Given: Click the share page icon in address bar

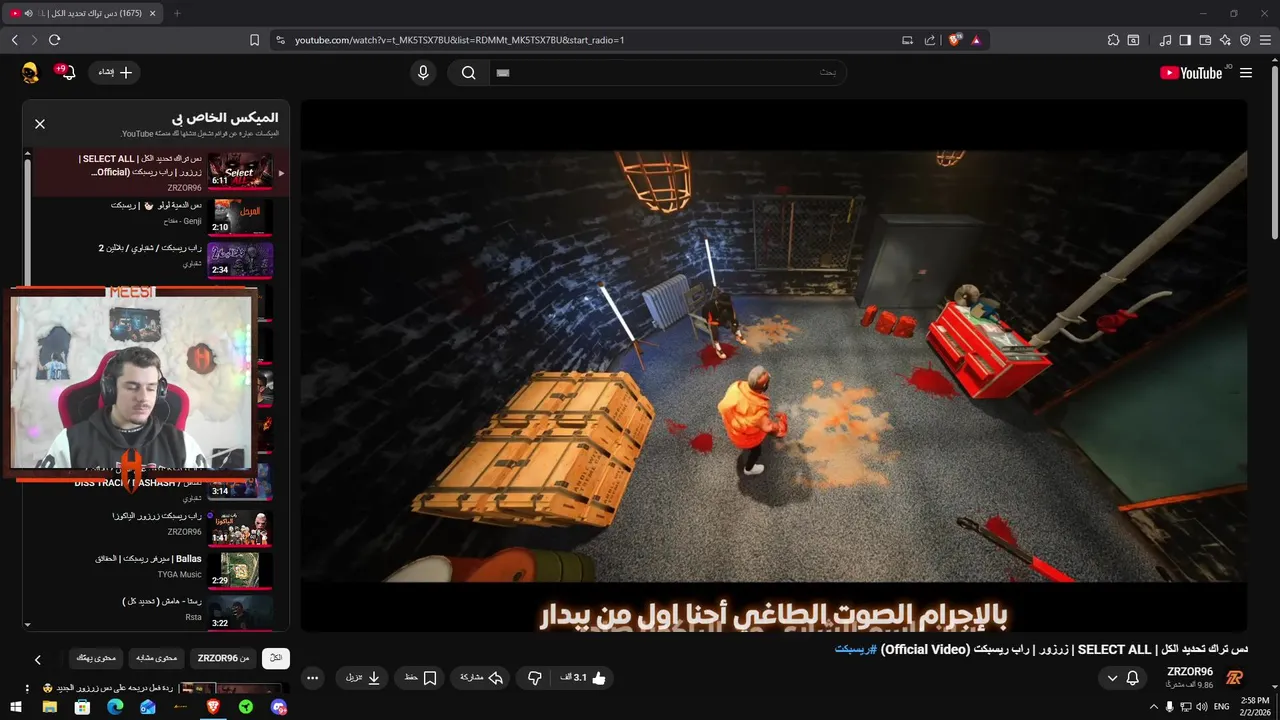Looking at the screenshot, I should 930,40.
